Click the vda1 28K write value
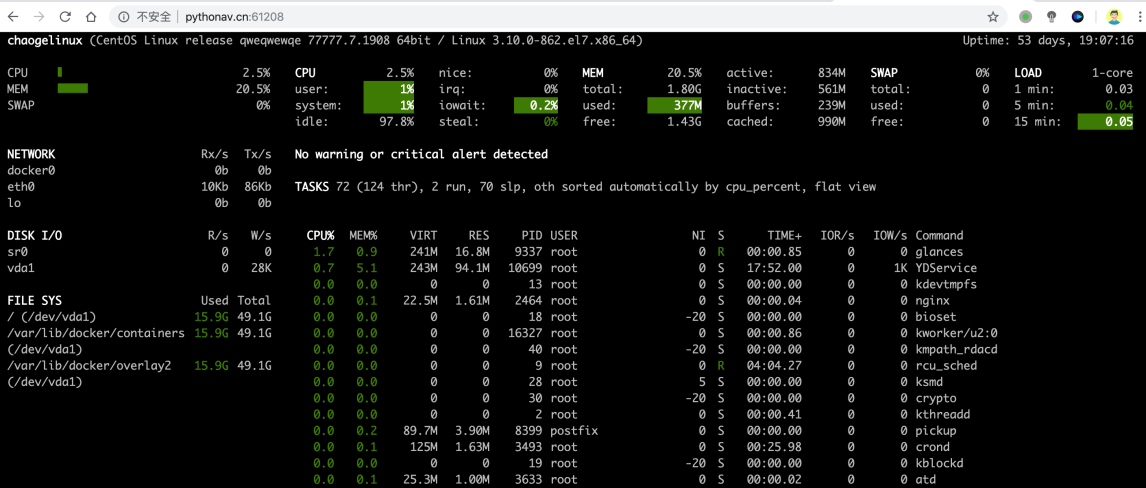1146x488 pixels. pyautogui.click(x=261, y=268)
